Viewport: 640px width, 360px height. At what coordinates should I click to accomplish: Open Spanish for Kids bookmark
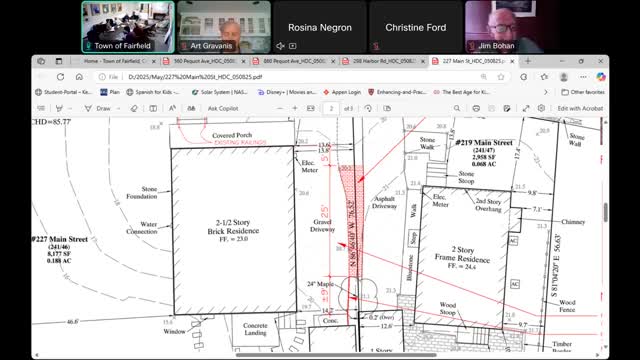point(153,92)
